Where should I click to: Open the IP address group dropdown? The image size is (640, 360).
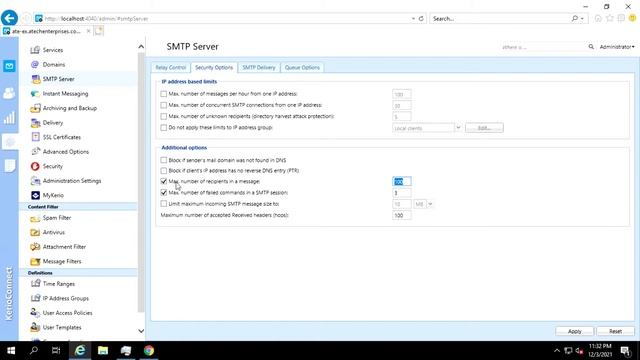click(x=458, y=128)
